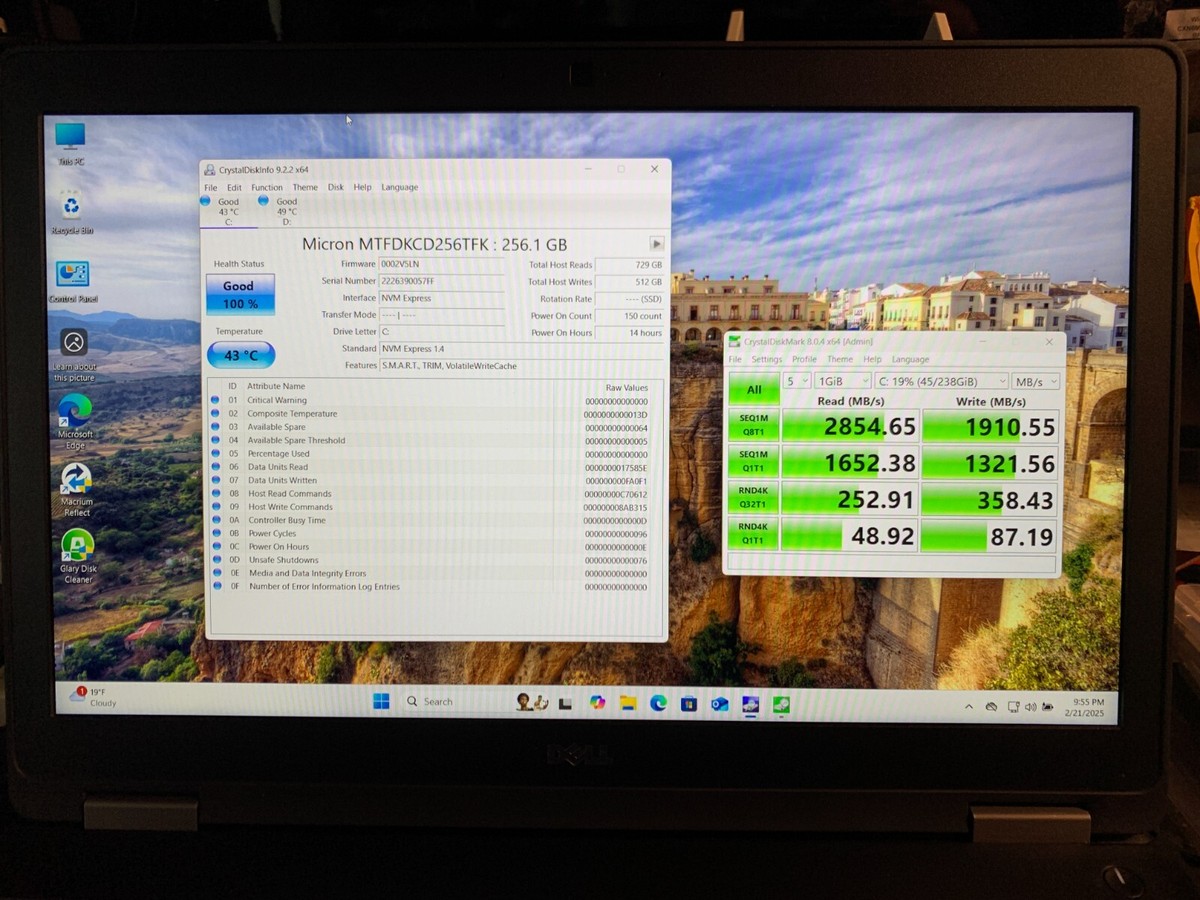
Task: Open the drive dropdown C: 19%
Action: pyautogui.click(x=941, y=381)
